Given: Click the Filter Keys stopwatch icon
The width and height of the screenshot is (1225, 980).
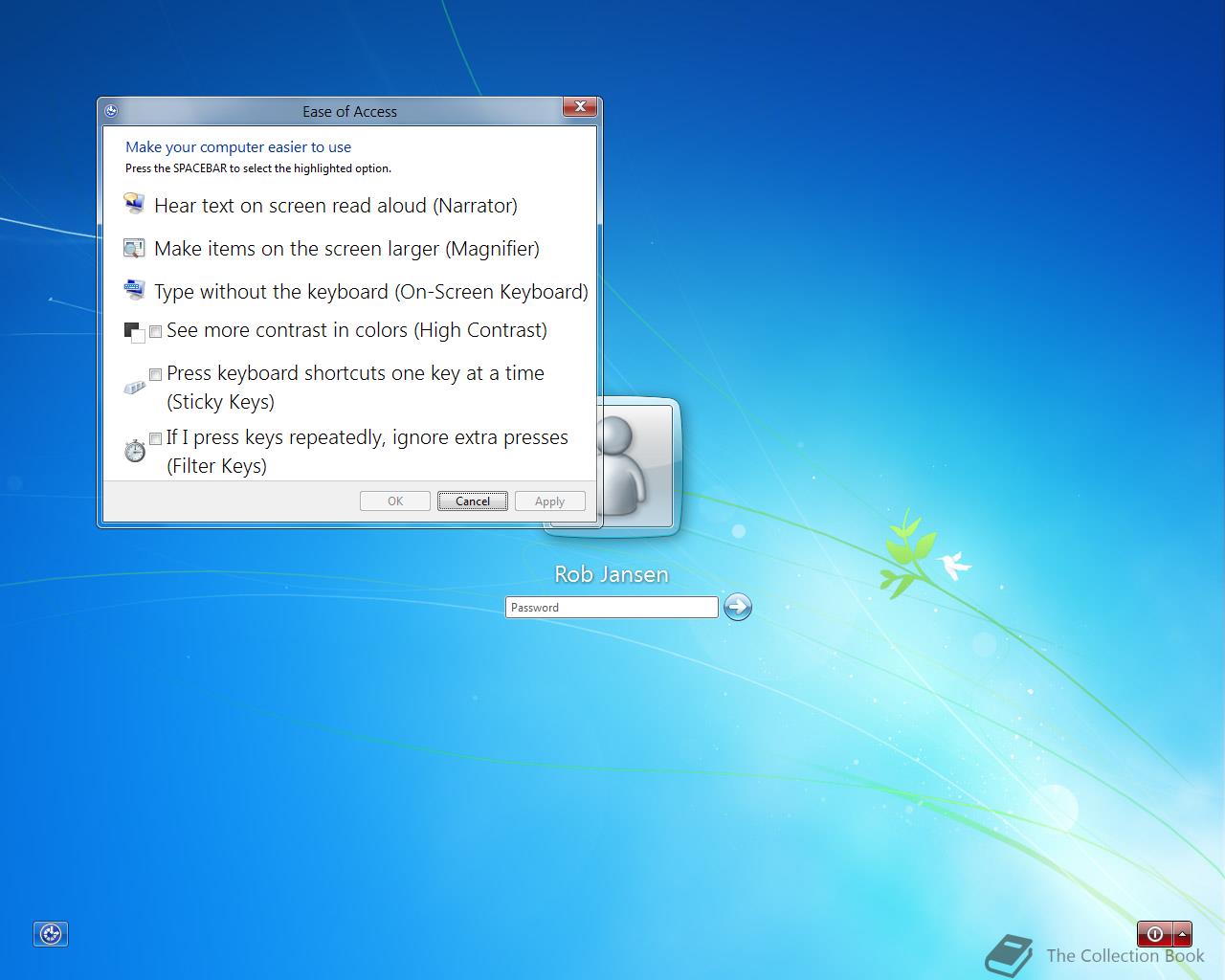Looking at the screenshot, I should 134,450.
